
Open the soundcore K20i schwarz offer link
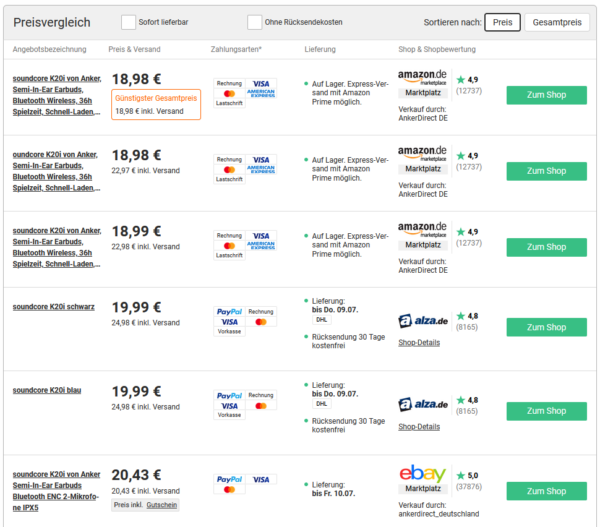pyautogui.click(x=54, y=307)
